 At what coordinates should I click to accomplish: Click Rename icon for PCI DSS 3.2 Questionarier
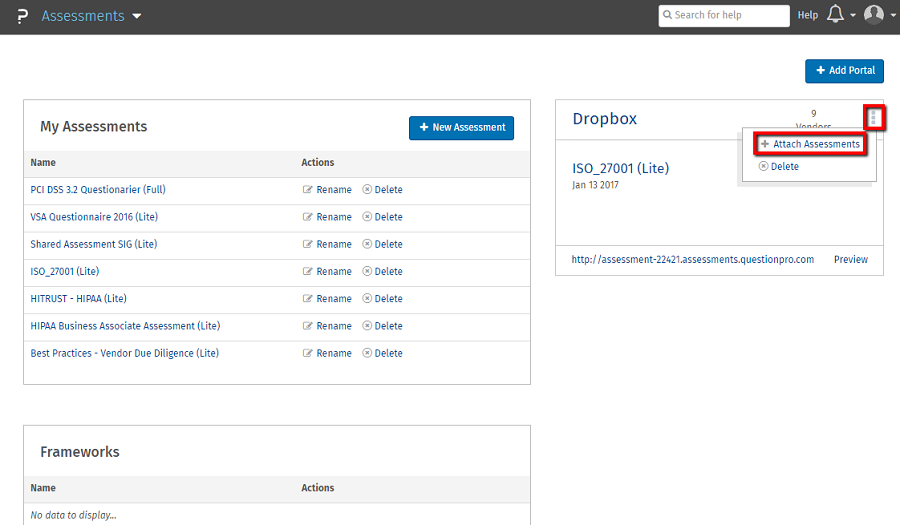click(308, 190)
